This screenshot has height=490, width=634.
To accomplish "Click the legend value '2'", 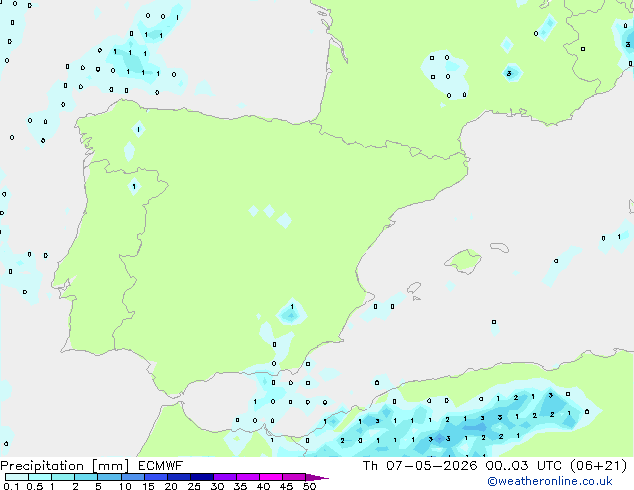I will (75, 486).
